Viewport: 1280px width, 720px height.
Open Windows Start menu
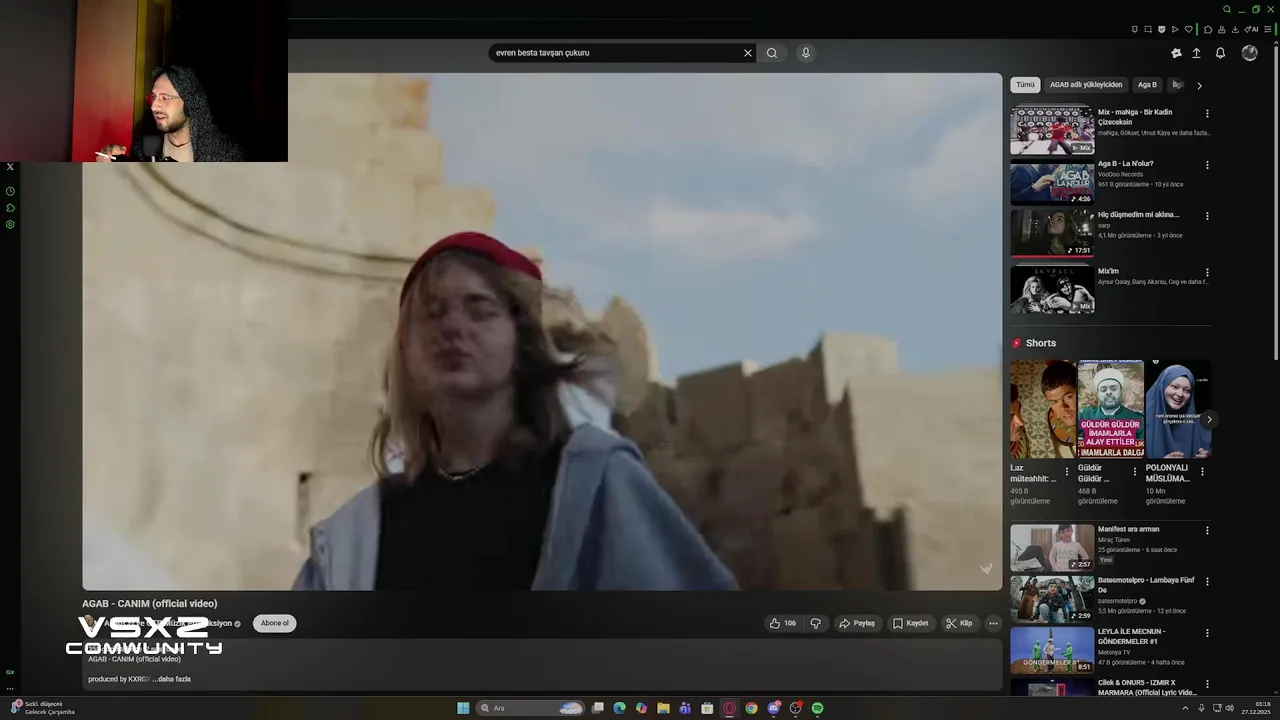tap(463, 708)
